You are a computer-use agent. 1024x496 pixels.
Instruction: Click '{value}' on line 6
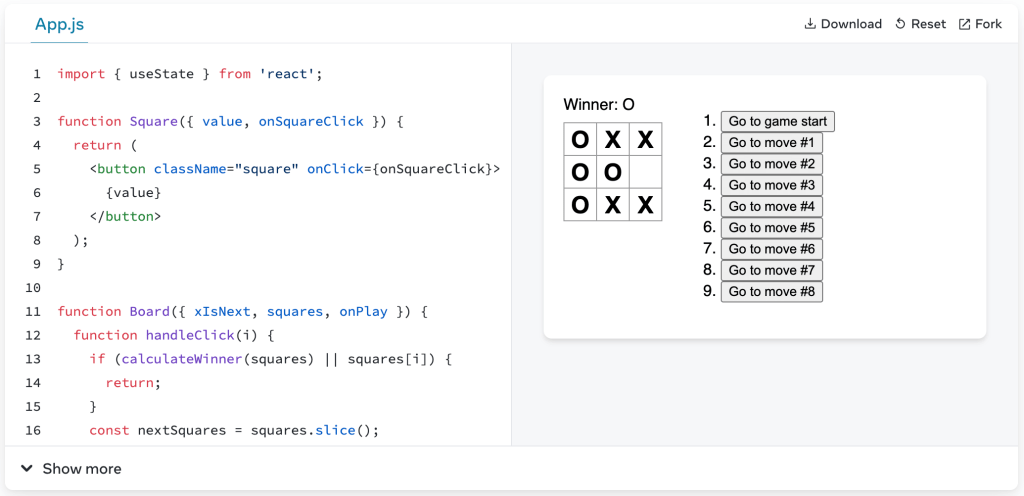133,193
